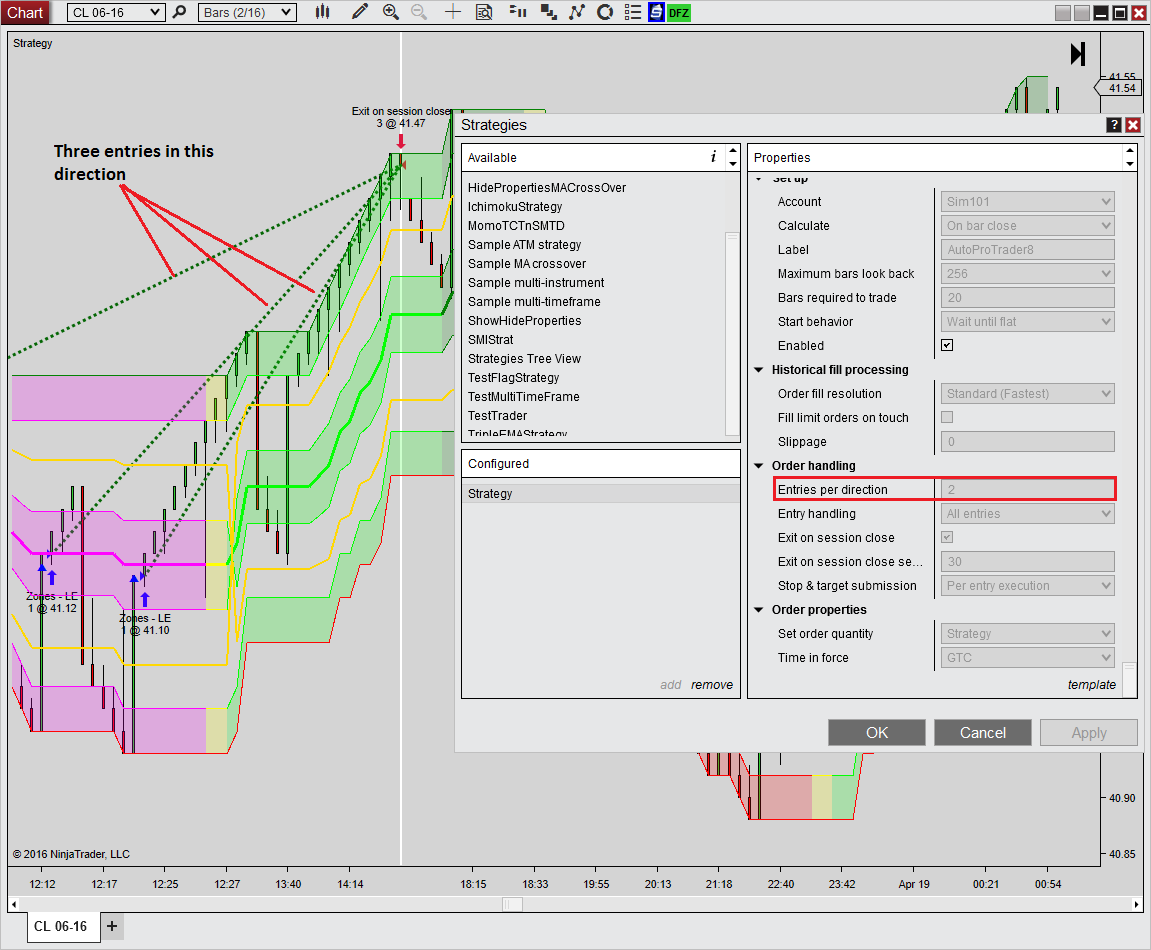Image resolution: width=1151 pixels, height=950 pixels.
Task: Click the green DFZ toolbar button
Action: tap(678, 12)
